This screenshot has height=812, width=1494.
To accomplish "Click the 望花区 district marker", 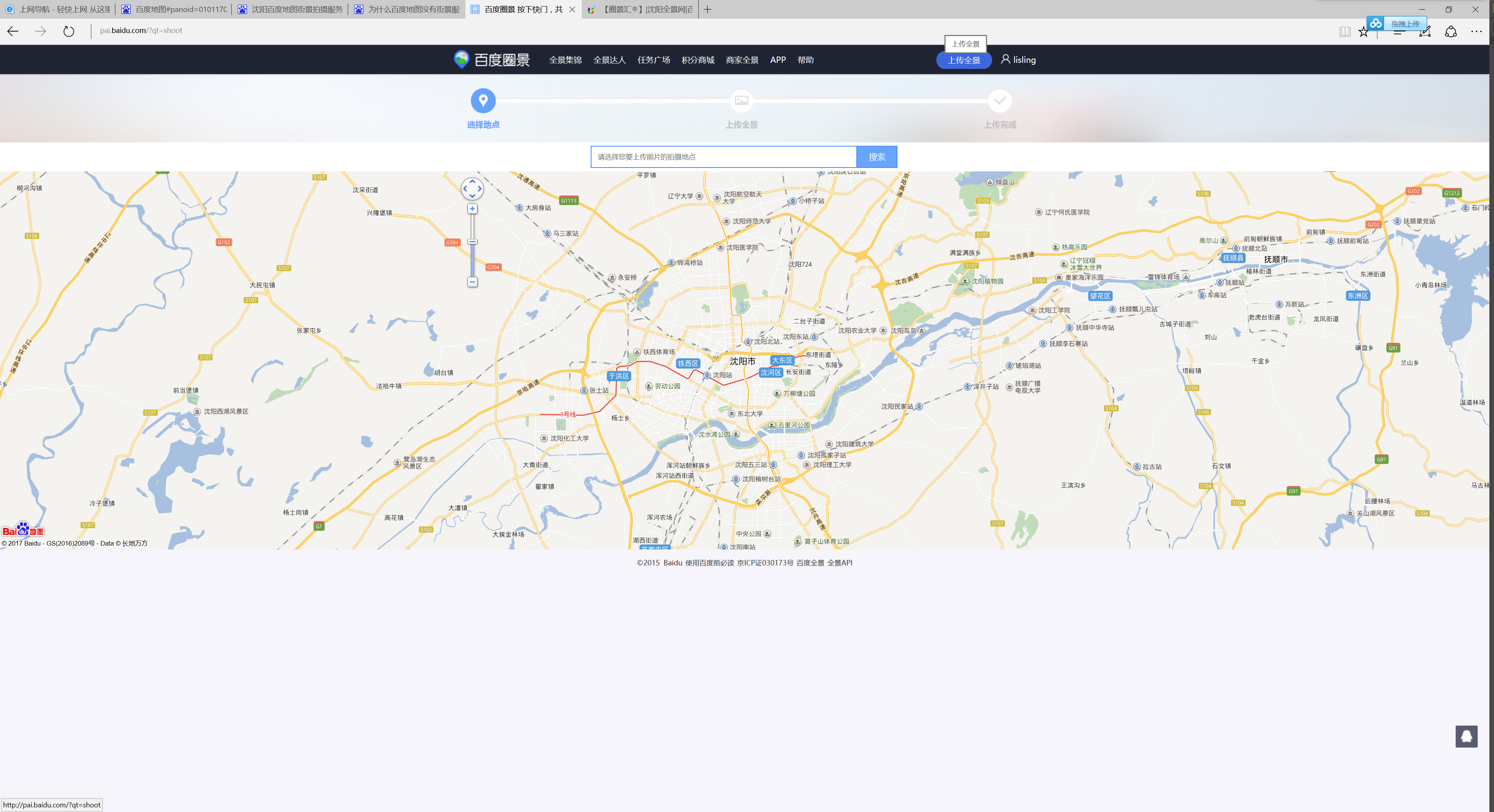I will click(1100, 296).
